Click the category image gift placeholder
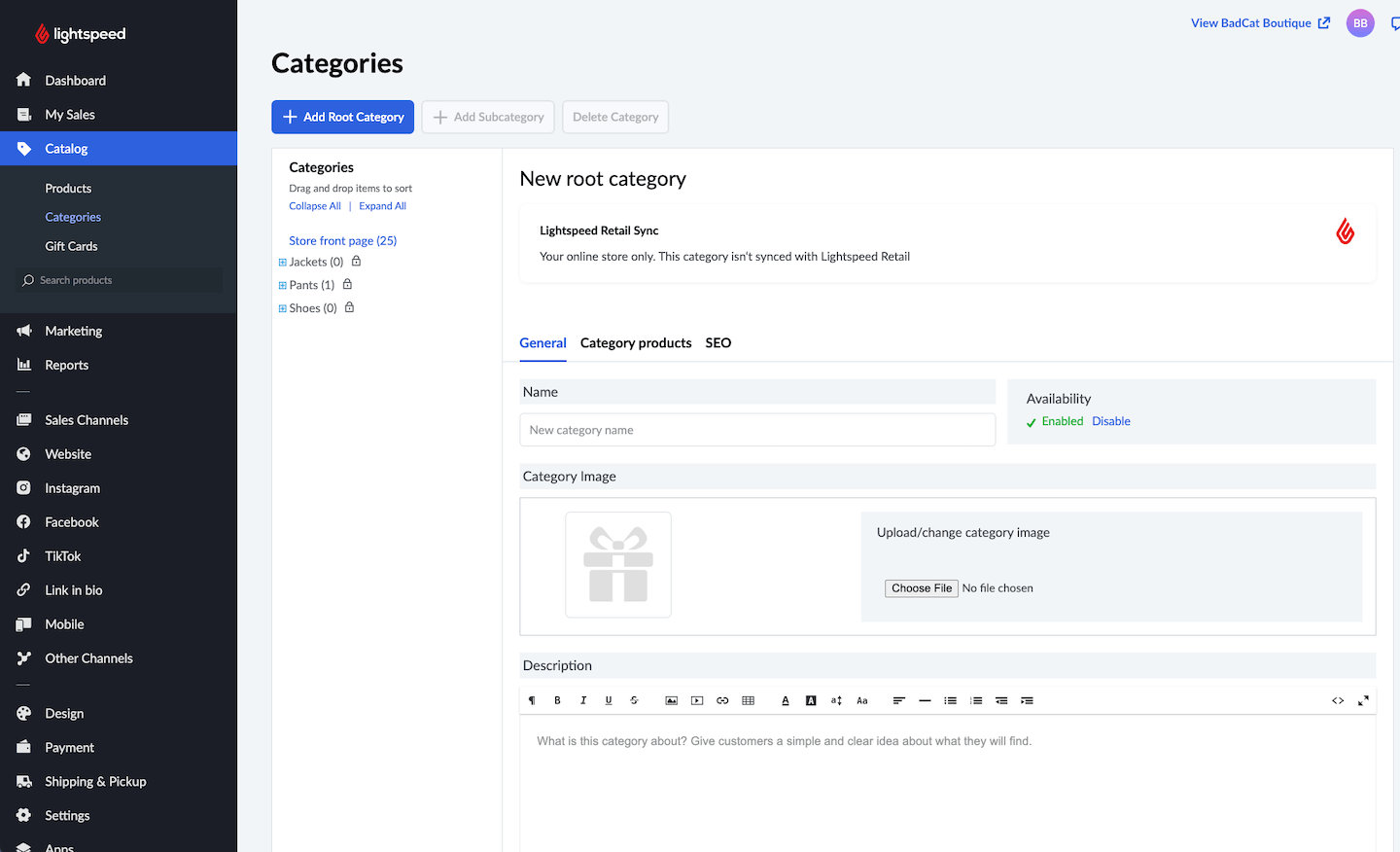Screen dimensions: 1400x852 coord(618,565)
